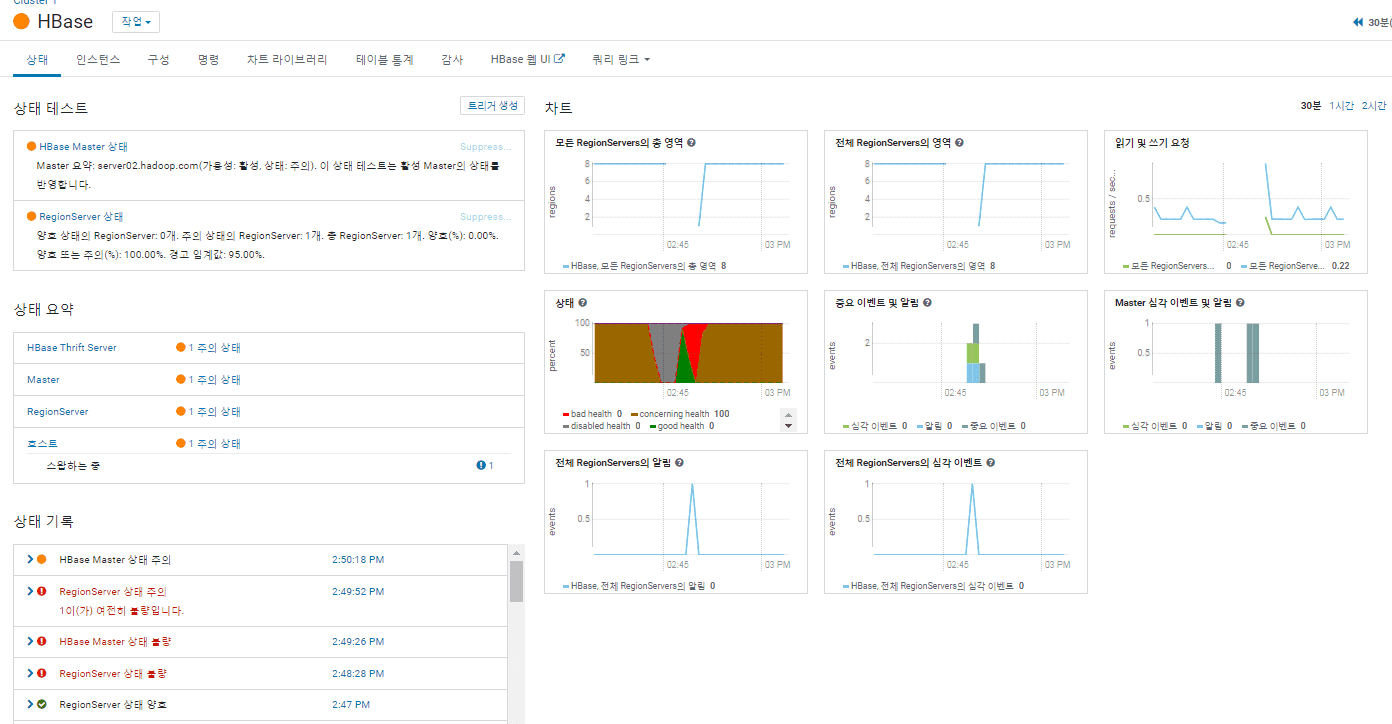Click the 트리거 생성 button
Image resolution: width=1392 pixels, height=724 pixels.
coord(492,106)
